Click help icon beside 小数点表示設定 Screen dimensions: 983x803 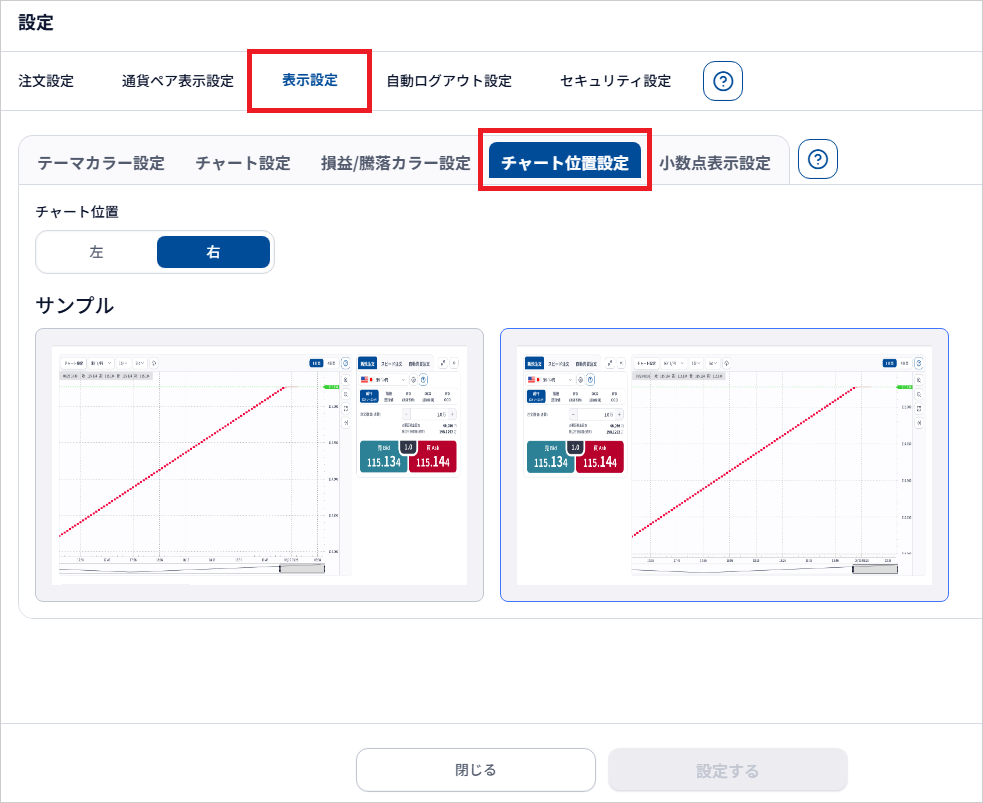(x=817, y=159)
